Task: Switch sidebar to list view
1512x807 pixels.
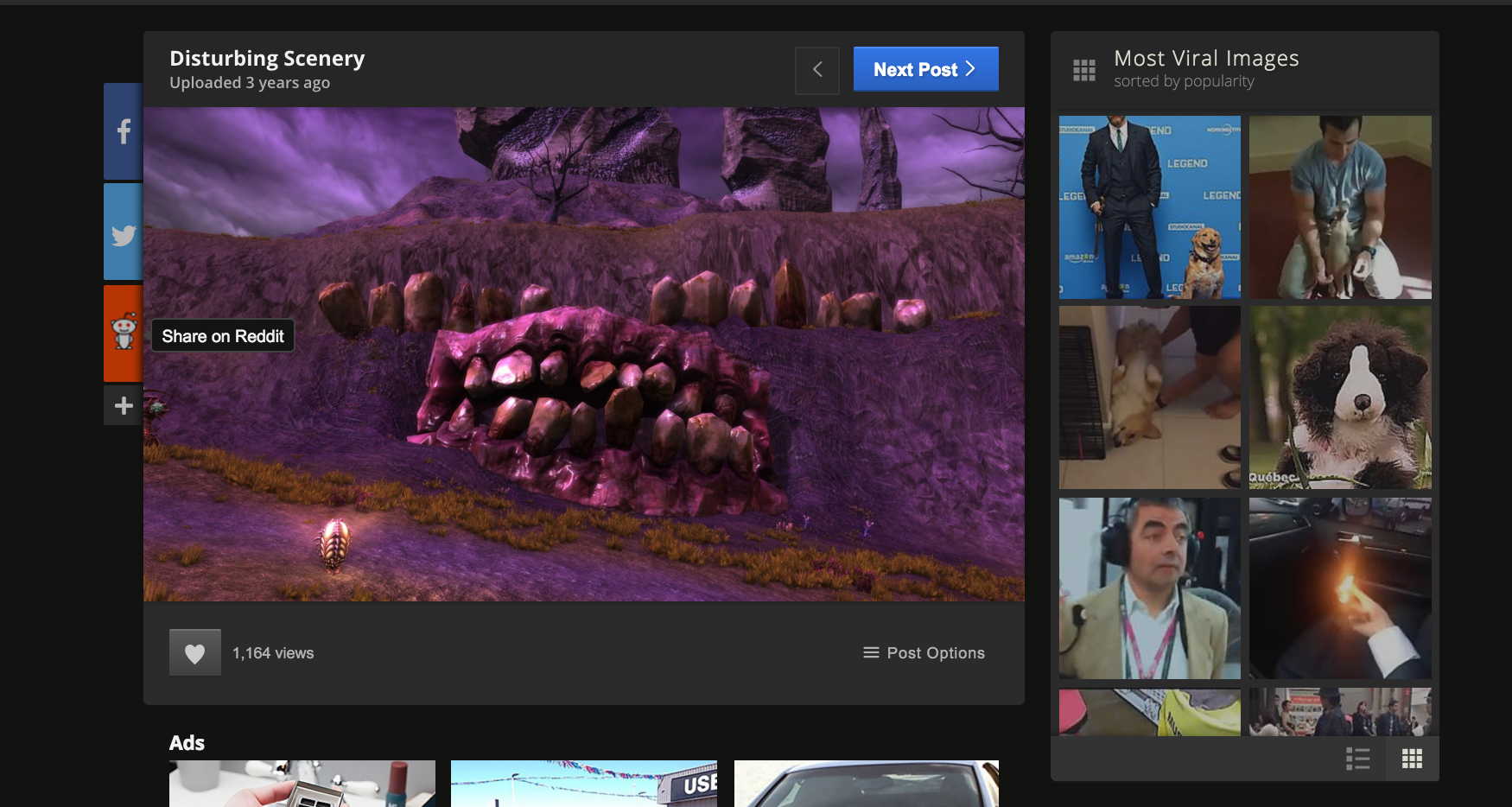Action: coord(1358,759)
